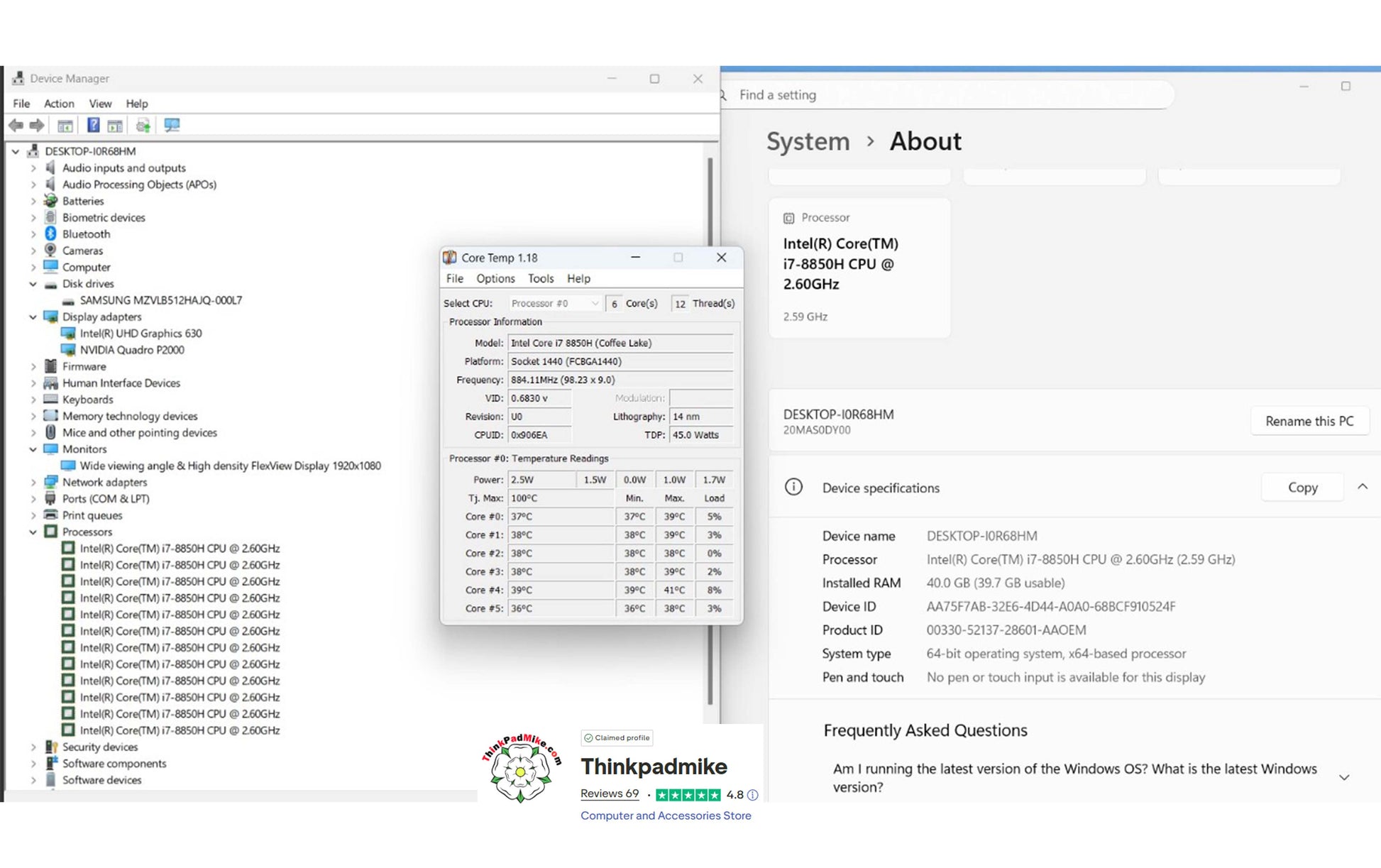Click the Rename this PC button
This screenshot has width=1381, height=868.
point(1309,421)
